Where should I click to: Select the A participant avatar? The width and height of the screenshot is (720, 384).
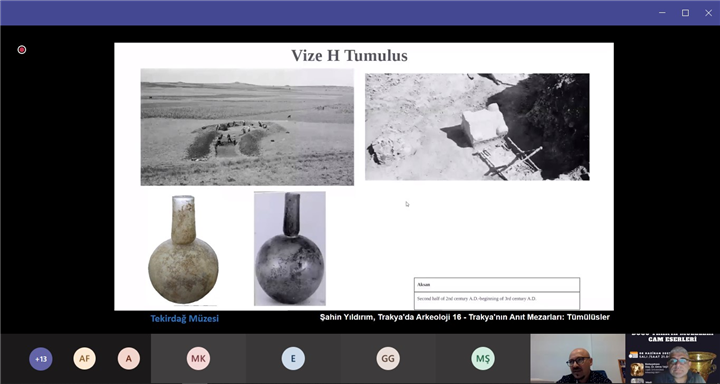click(129, 359)
